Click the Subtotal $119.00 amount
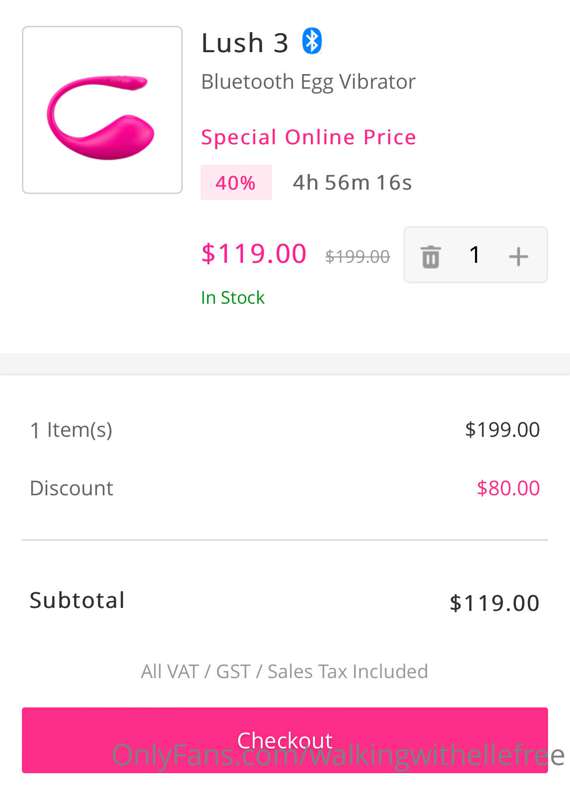Screen dimensions: 570x800 pyautogui.click(x=494, y=603)
